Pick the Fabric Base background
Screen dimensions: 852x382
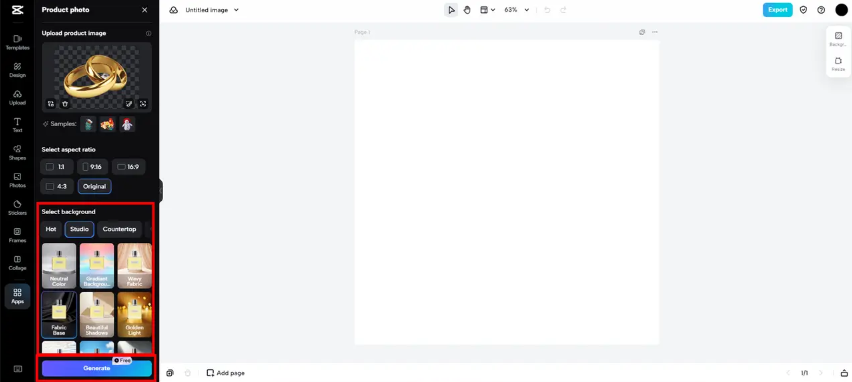59,315
